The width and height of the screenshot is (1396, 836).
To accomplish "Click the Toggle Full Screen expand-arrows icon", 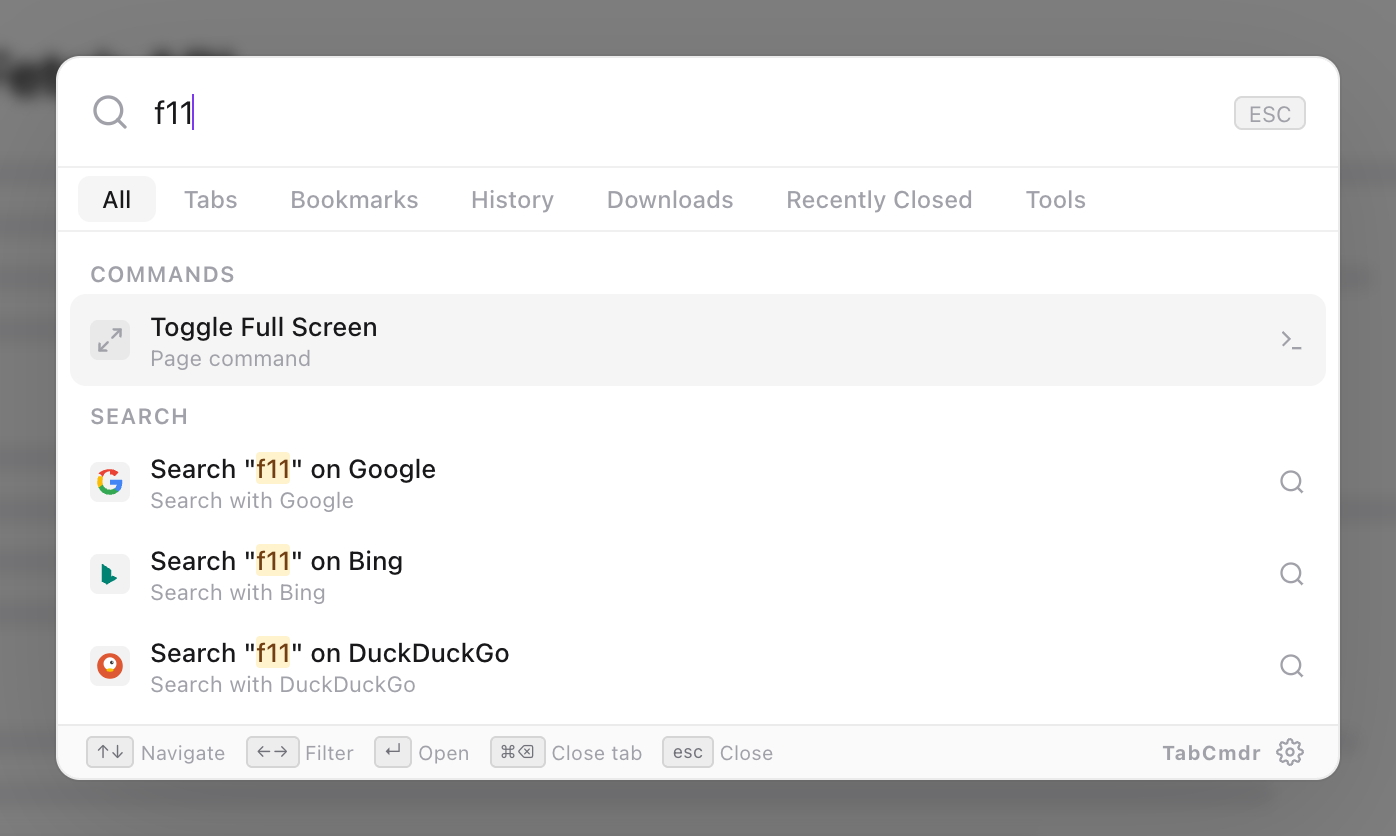I will (110, 340).
